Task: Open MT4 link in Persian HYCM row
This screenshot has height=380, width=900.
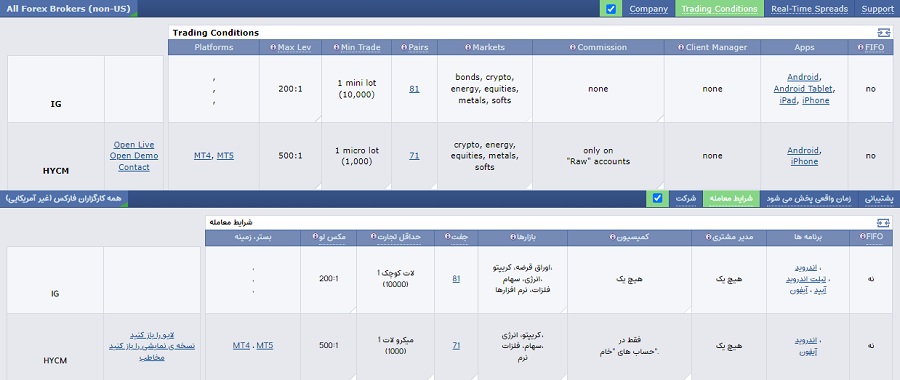Action: (242, 346)
